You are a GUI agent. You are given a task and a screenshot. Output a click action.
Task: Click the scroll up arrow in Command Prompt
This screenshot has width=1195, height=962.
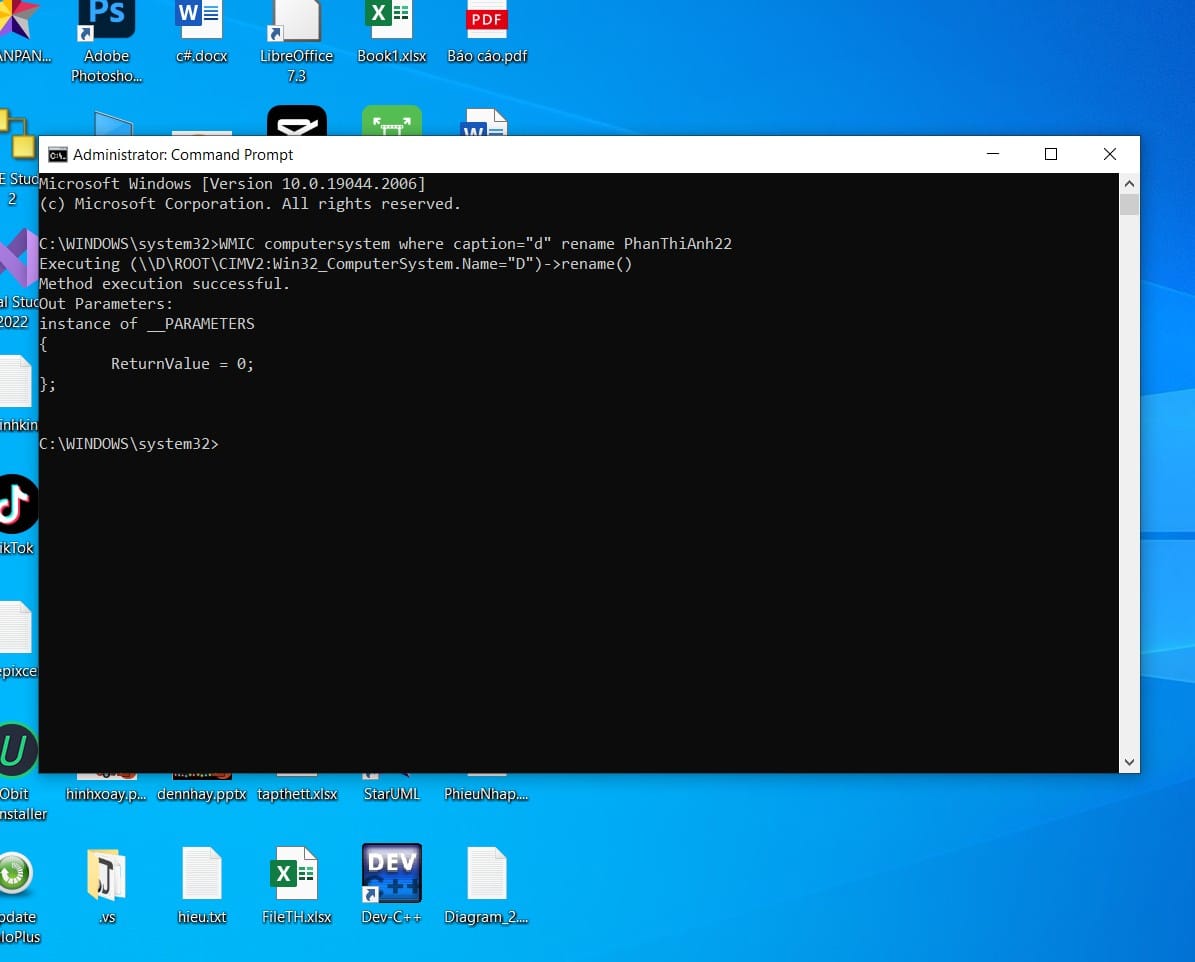point(1129,184)
